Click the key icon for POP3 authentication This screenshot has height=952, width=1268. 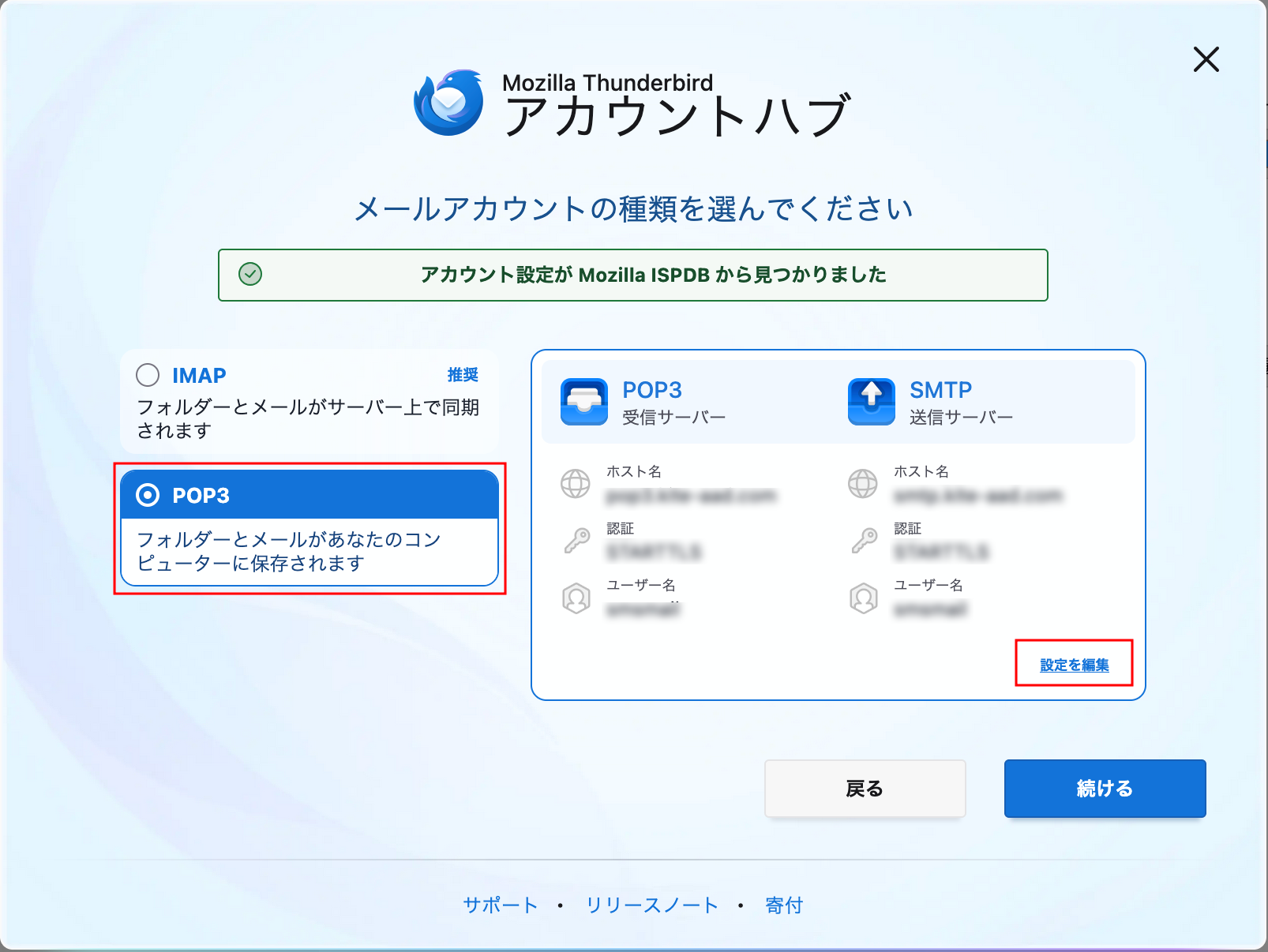576,541
